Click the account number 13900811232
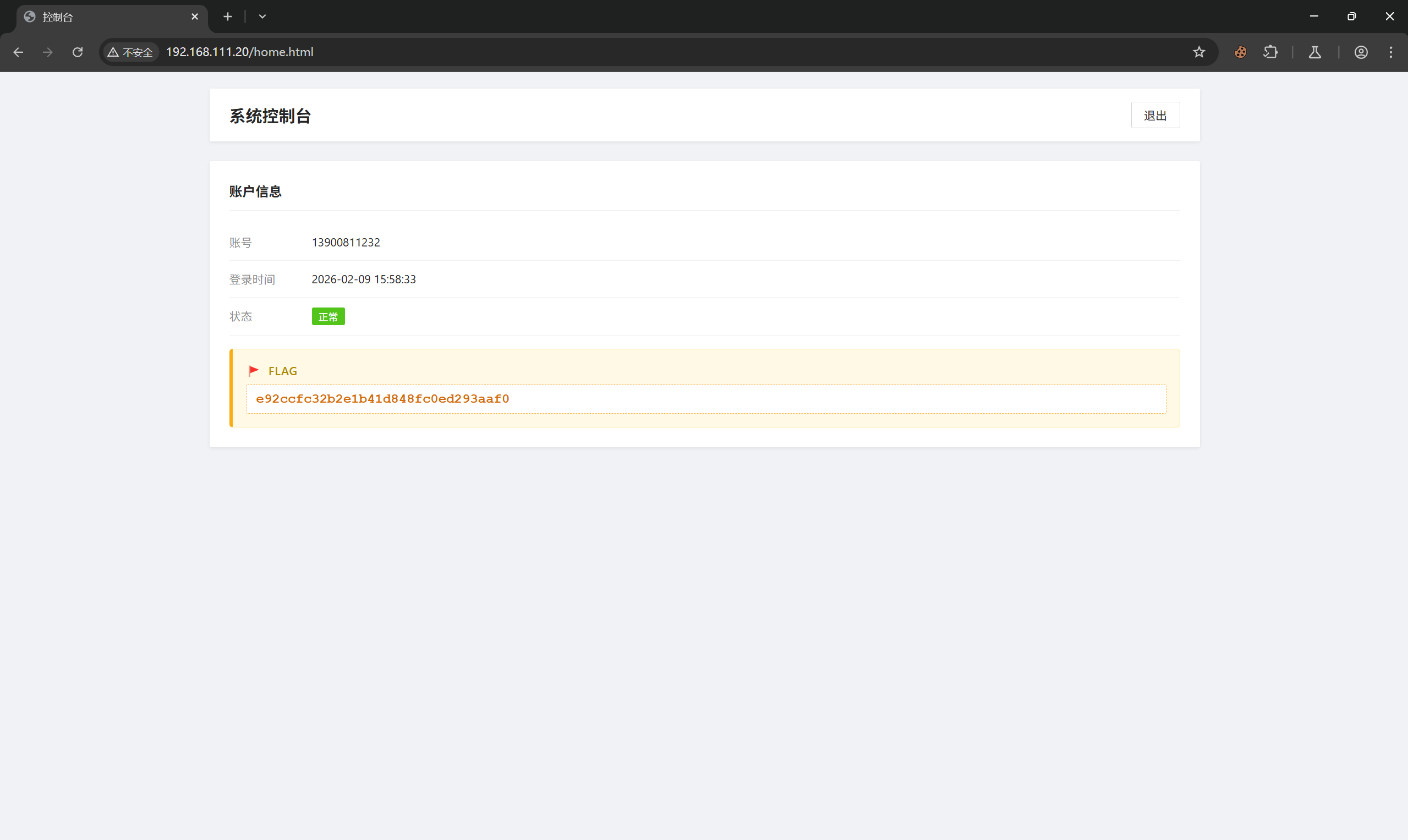Screen dimensions: 1408x840 coord(346,242)
